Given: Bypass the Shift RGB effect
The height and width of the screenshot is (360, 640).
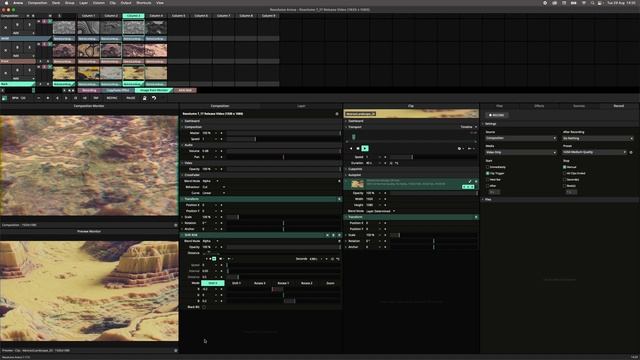Looking at the screenshot, I should coord(333,235).
